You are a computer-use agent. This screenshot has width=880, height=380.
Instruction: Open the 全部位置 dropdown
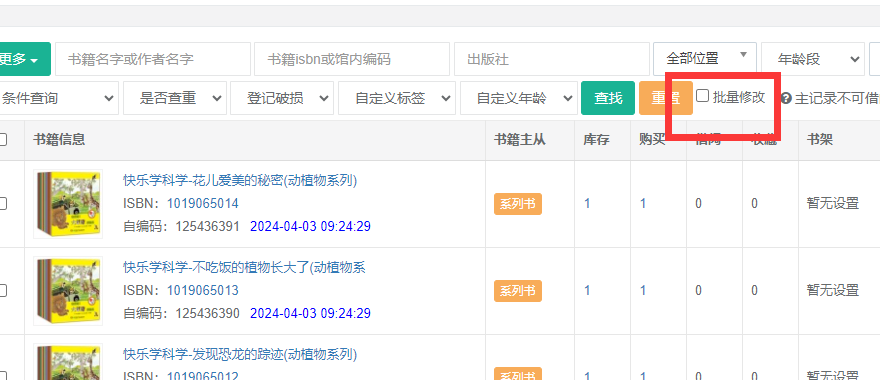(x=705, y=59)
